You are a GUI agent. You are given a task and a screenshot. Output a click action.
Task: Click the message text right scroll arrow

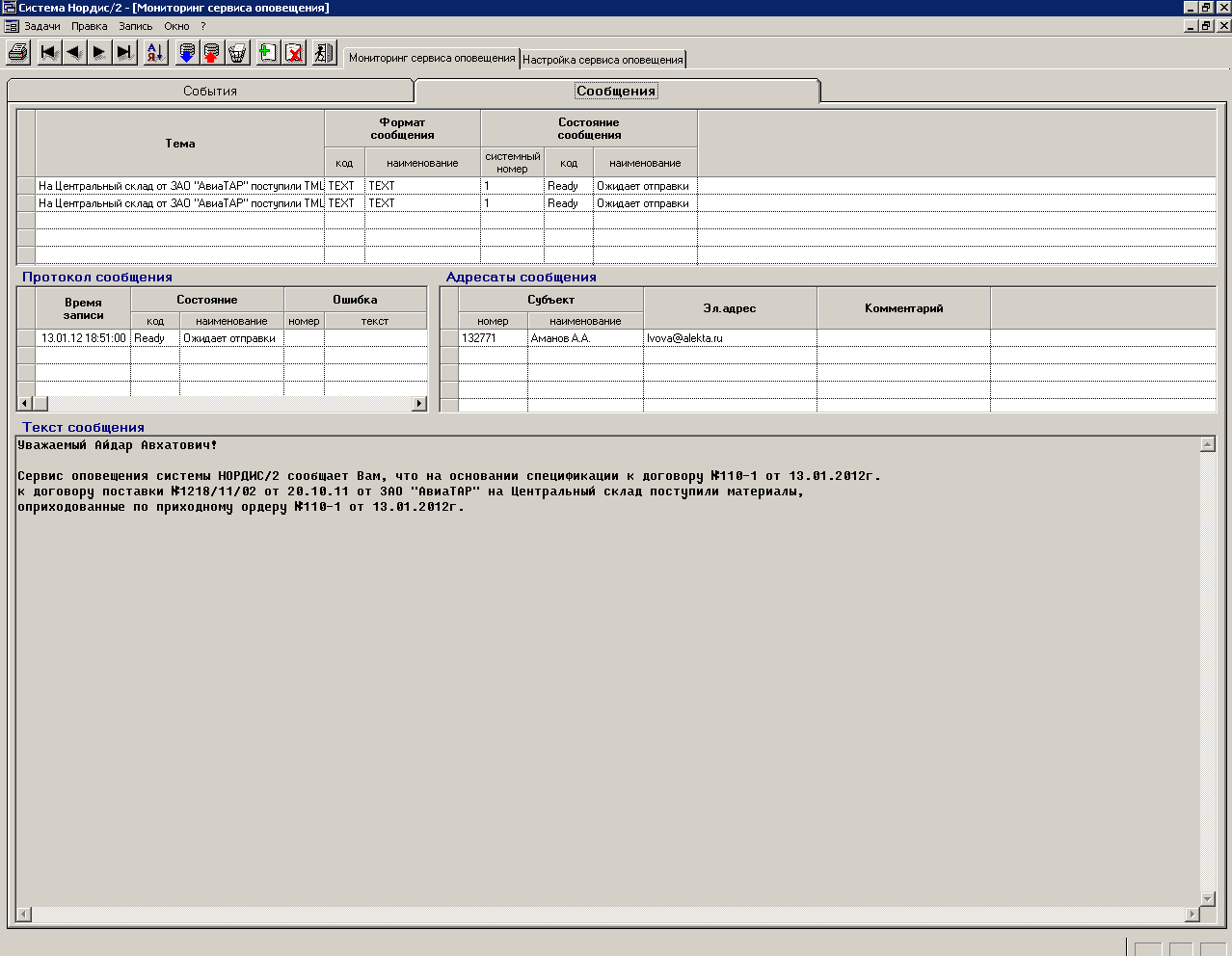(1192, 915)
